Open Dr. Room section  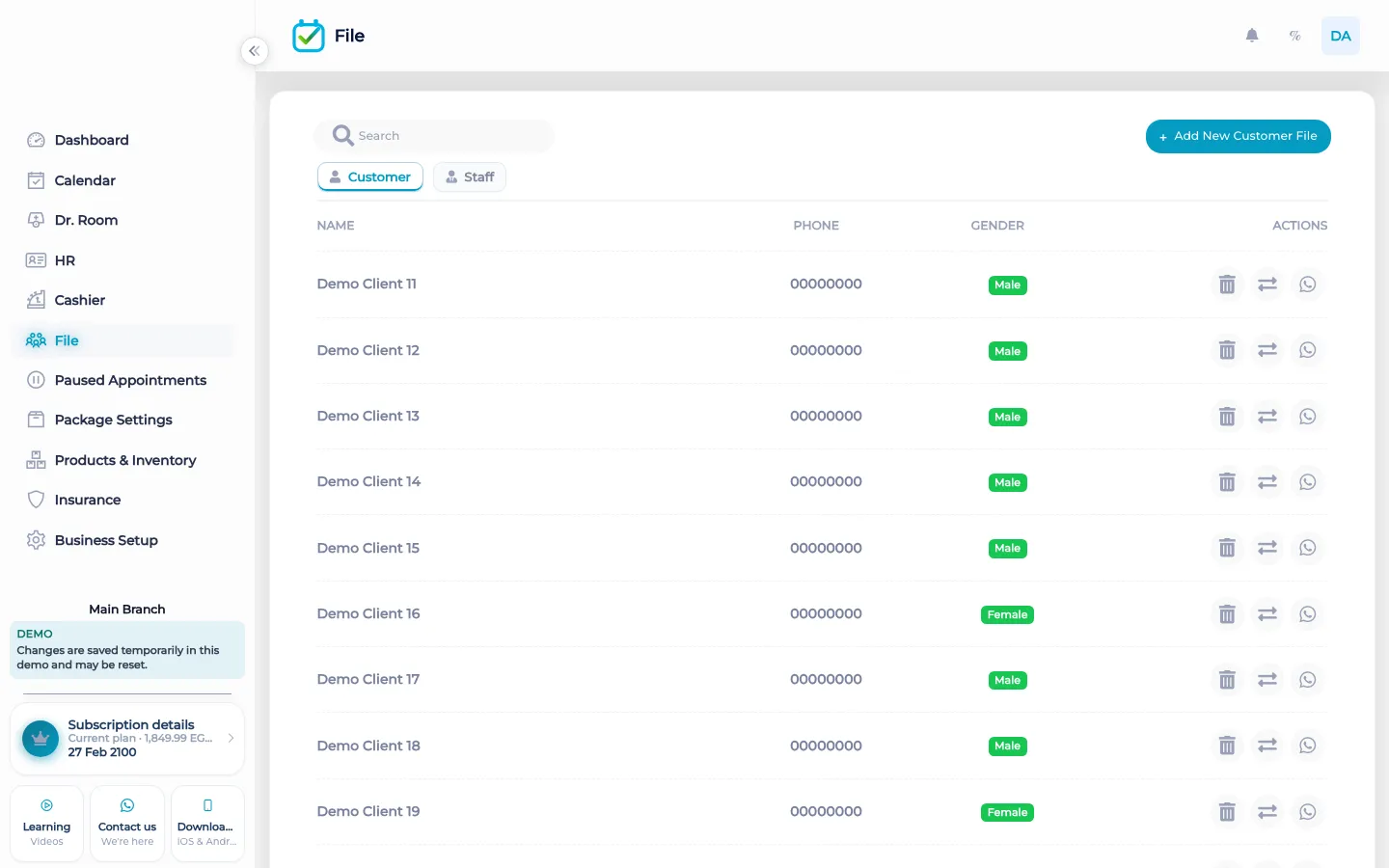[123, 220]
